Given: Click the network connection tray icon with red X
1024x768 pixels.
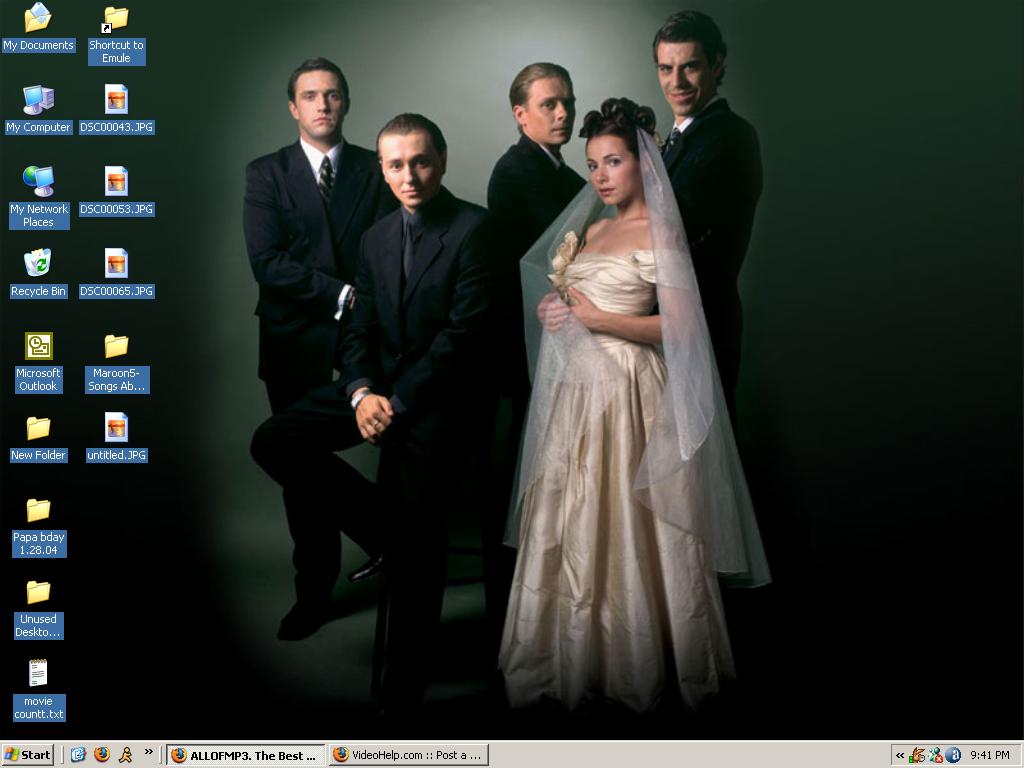Looking at the screenshot, I should tap(936, 756).
